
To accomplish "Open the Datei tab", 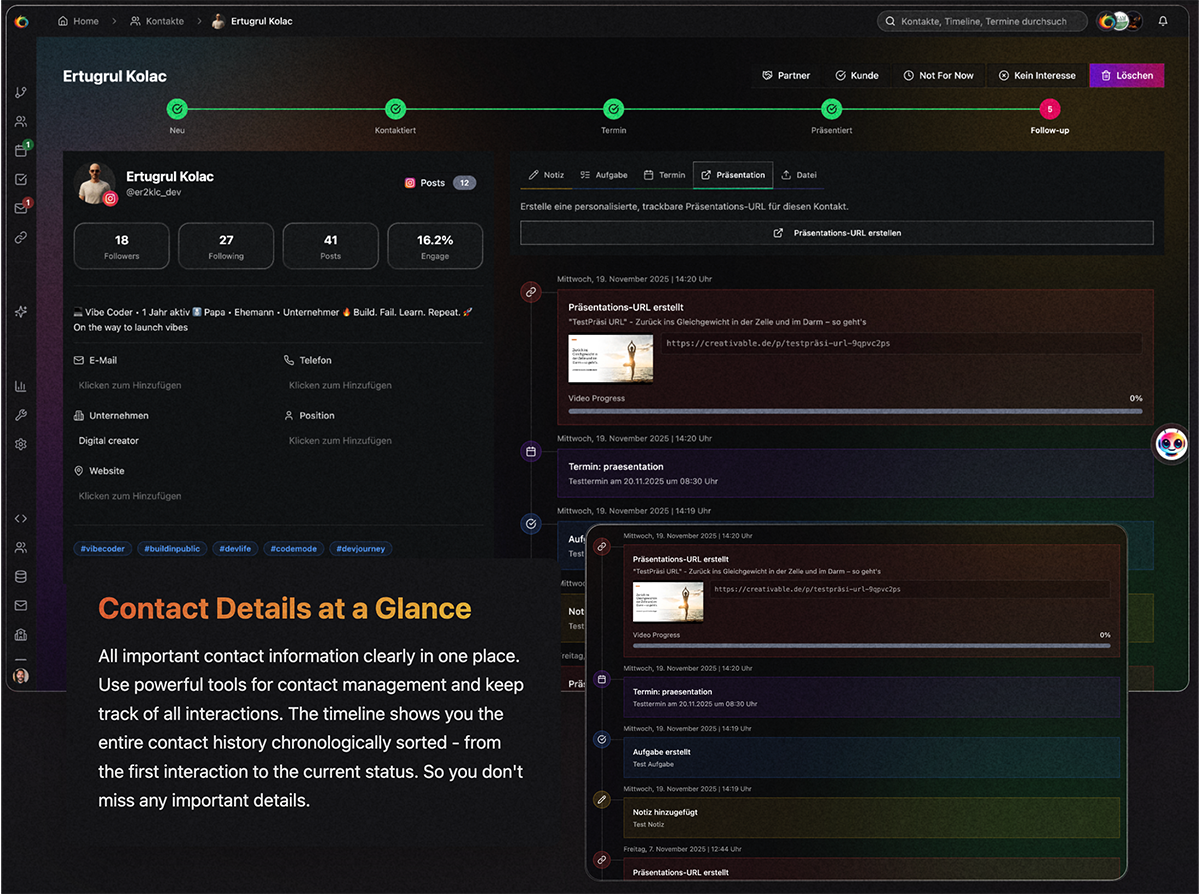I will (x=799, y=174).
